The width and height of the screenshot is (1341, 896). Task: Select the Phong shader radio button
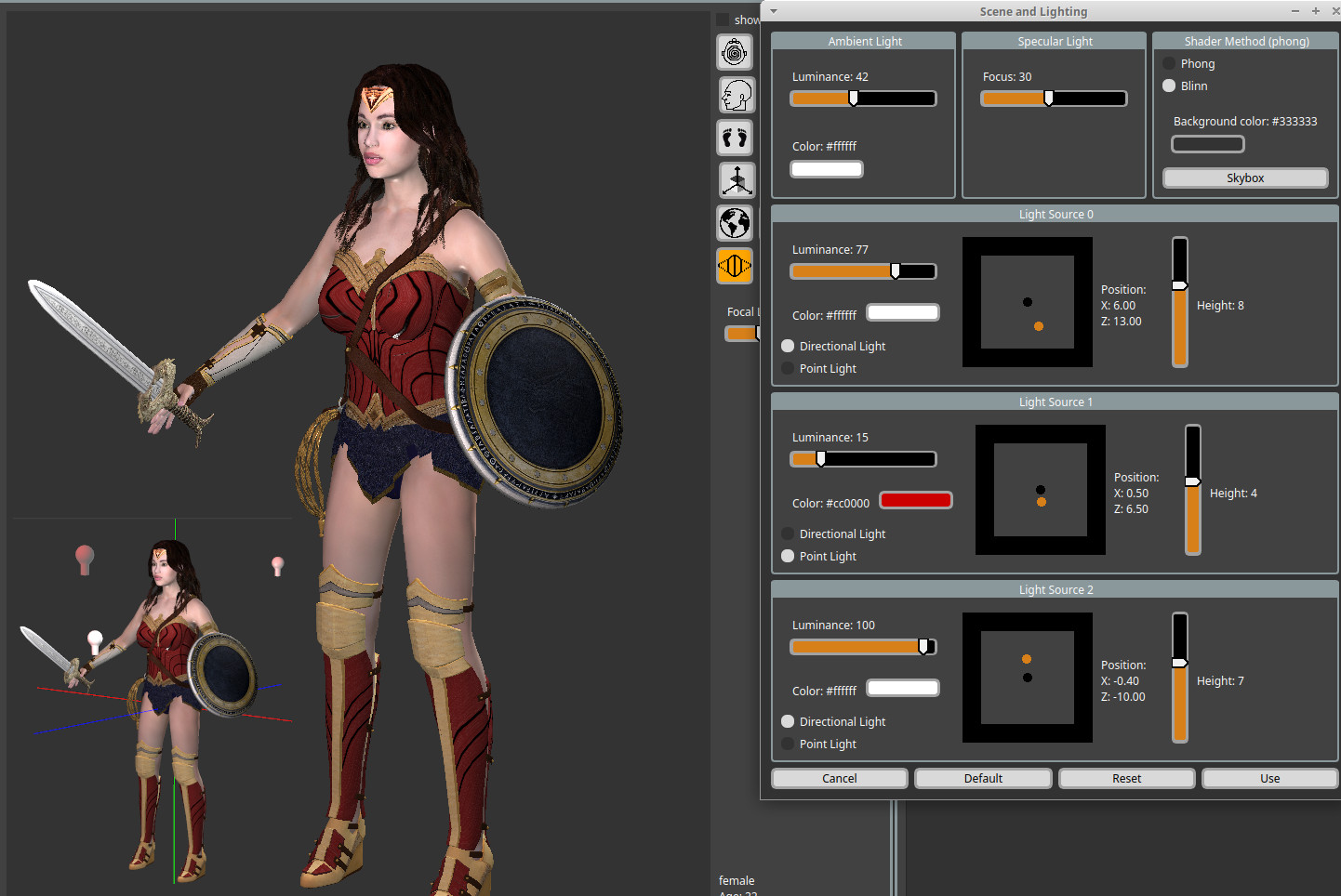[1169, 63]
